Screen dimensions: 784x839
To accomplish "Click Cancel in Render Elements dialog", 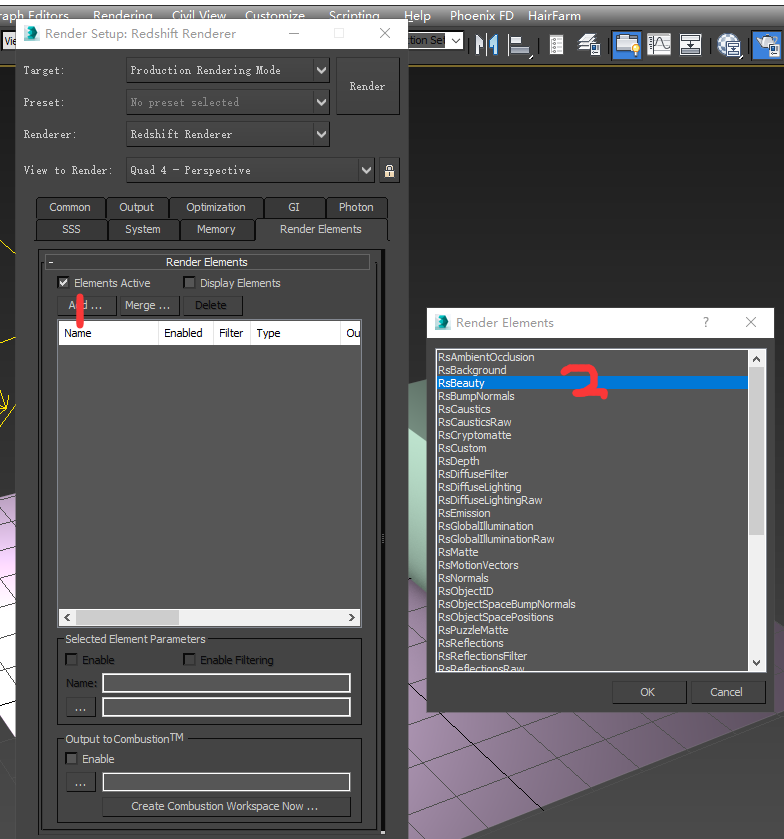I will click(728, 692).
